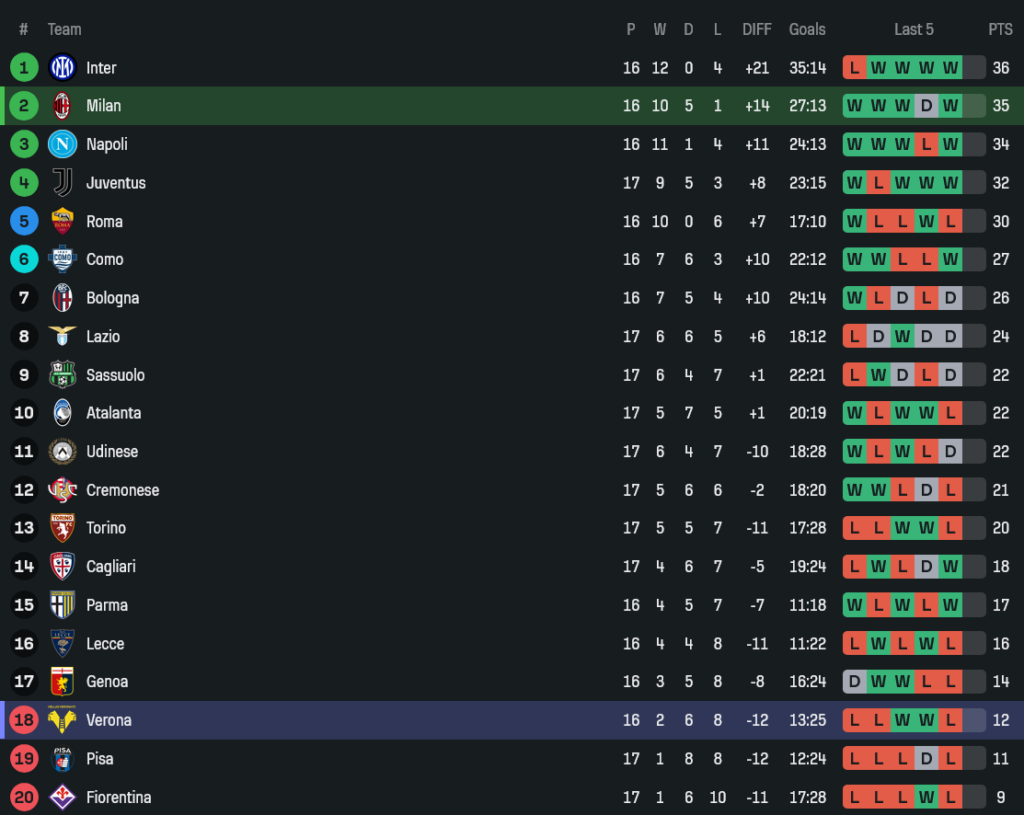The image size is (1024, 815).
Task: Click the Juventus club logo
Action: (62, 183)
